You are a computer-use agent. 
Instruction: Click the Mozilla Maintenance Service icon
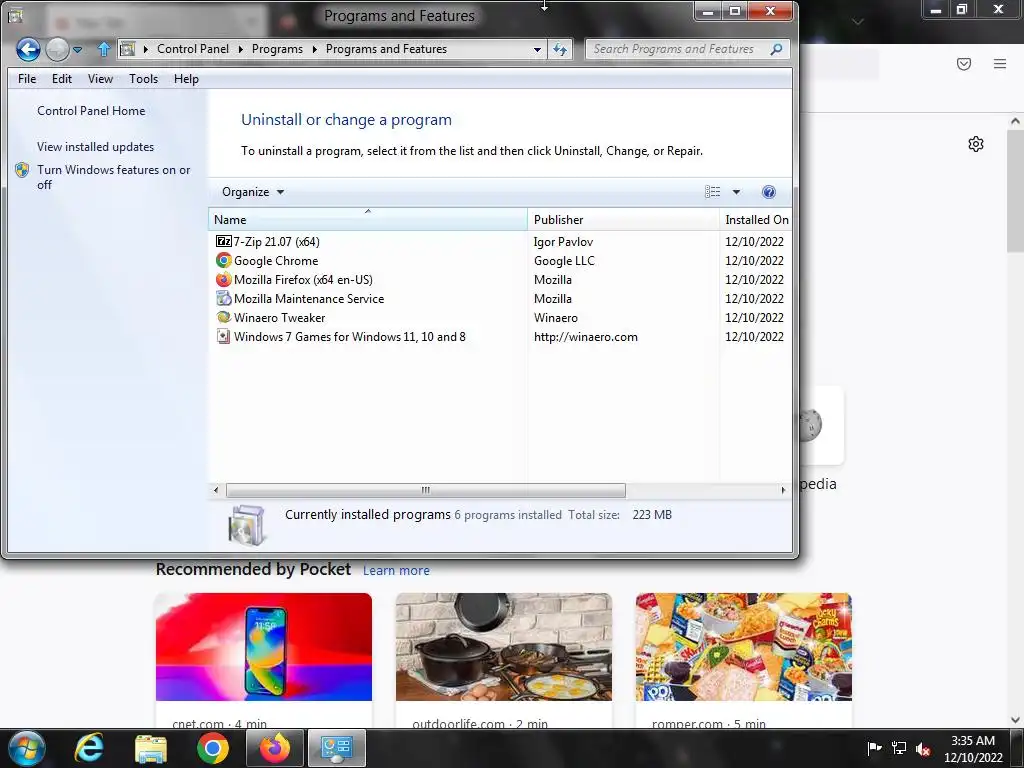tap(223, 298)
